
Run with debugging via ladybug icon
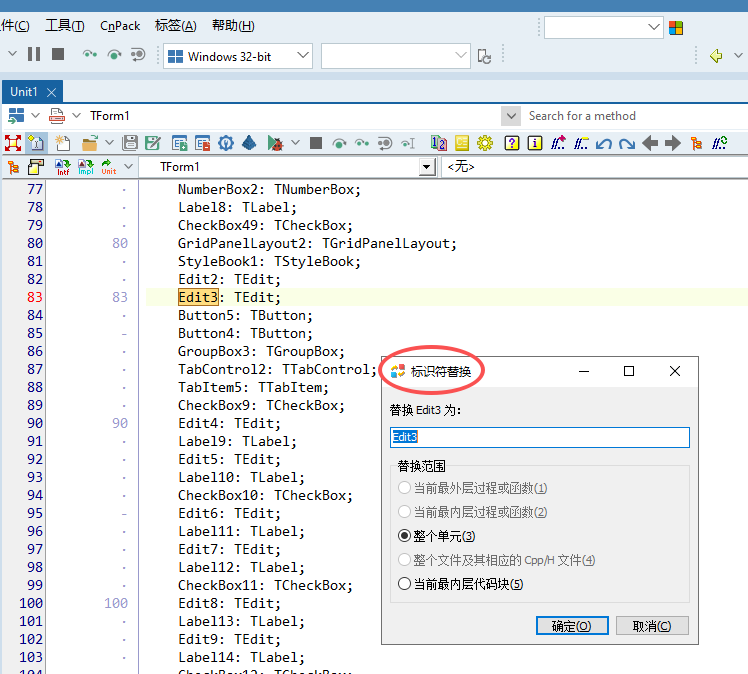275,143
